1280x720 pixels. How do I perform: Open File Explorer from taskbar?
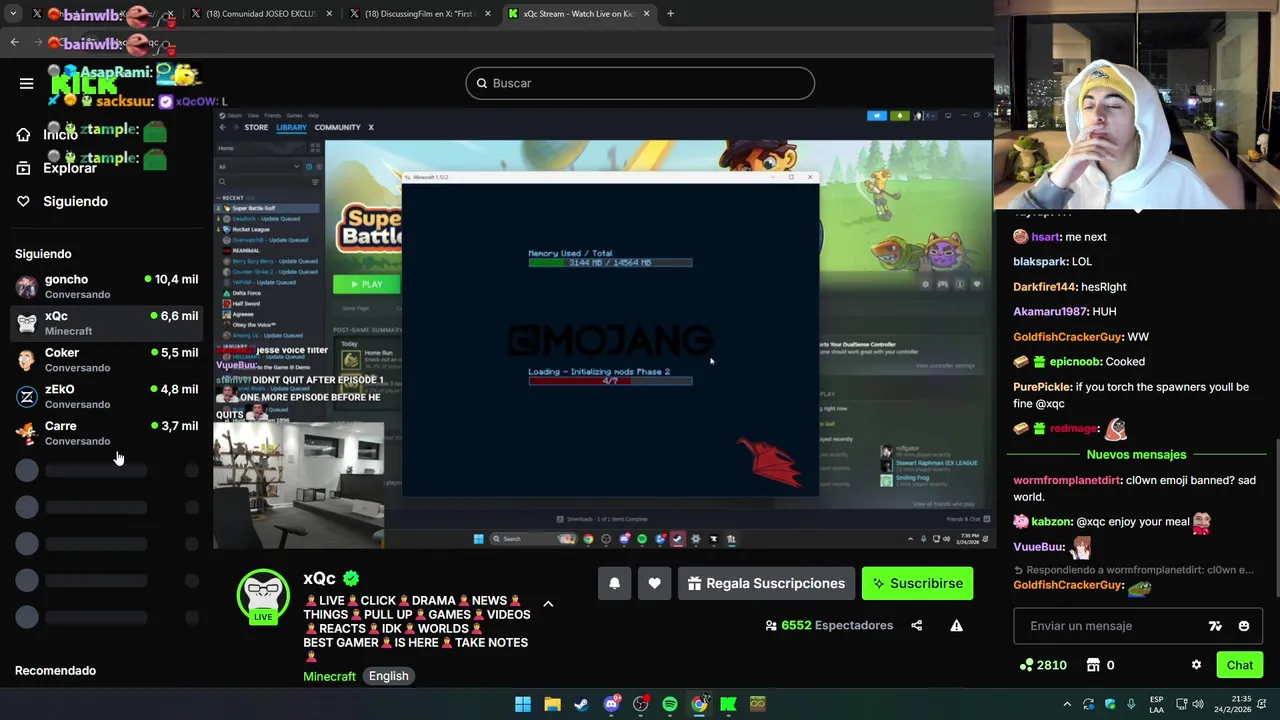(x=552, y=704)
